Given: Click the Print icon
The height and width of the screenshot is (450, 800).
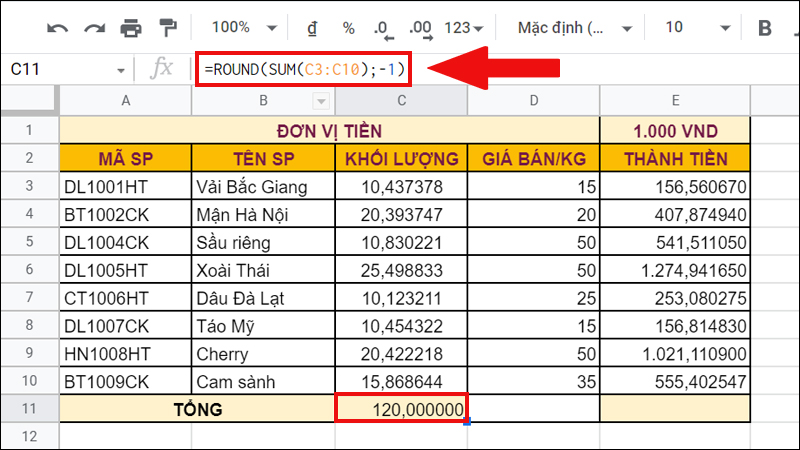Looking at the screenshot, I should [131, 27].
